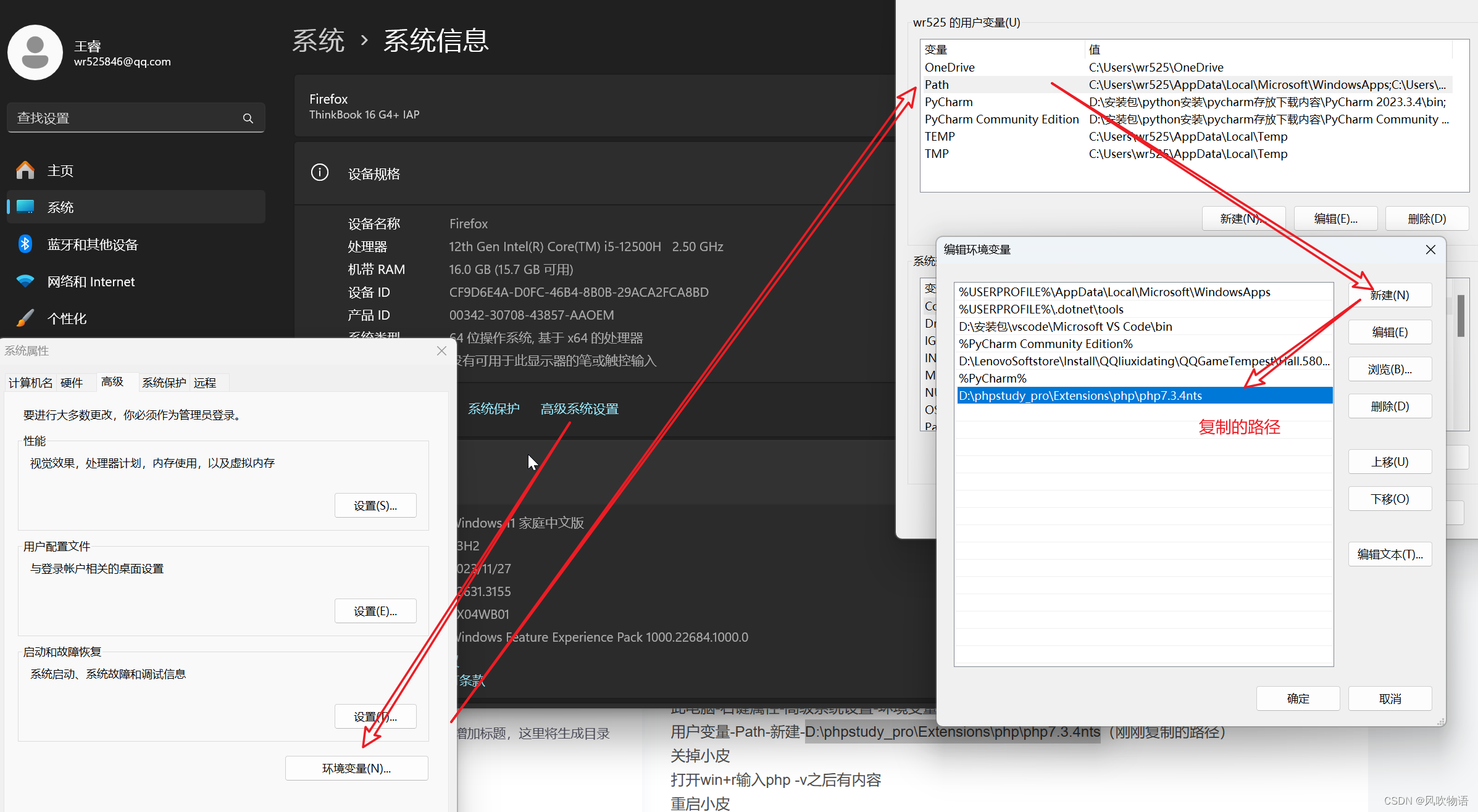Click the Home icon in the settings sidebar
Viewport: 1478px width, 812px height.
25,170
